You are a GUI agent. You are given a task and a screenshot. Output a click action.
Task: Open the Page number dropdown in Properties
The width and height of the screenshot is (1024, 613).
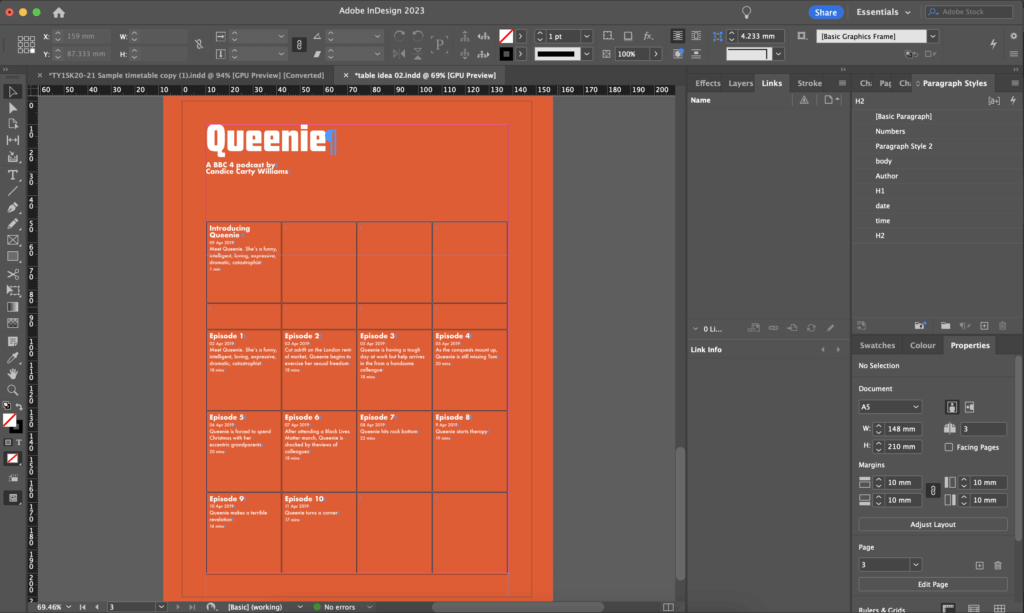[915, 565]
